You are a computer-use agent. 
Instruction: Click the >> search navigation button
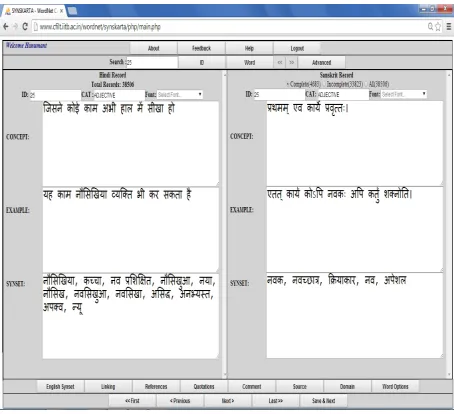pos(292,62)
